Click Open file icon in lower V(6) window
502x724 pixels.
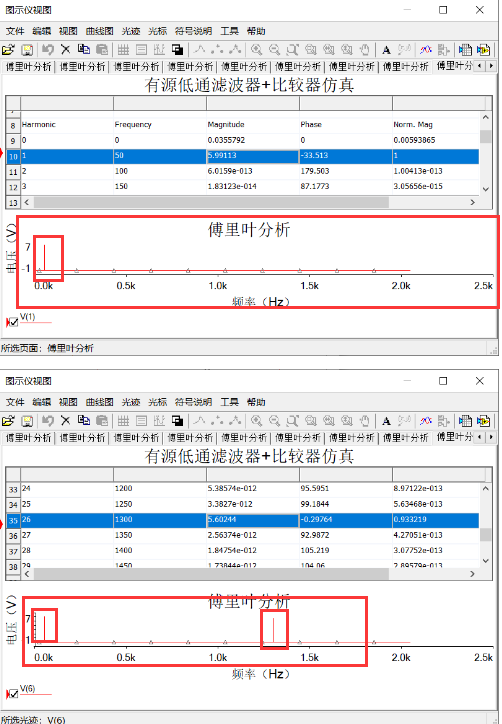point(9,421)
